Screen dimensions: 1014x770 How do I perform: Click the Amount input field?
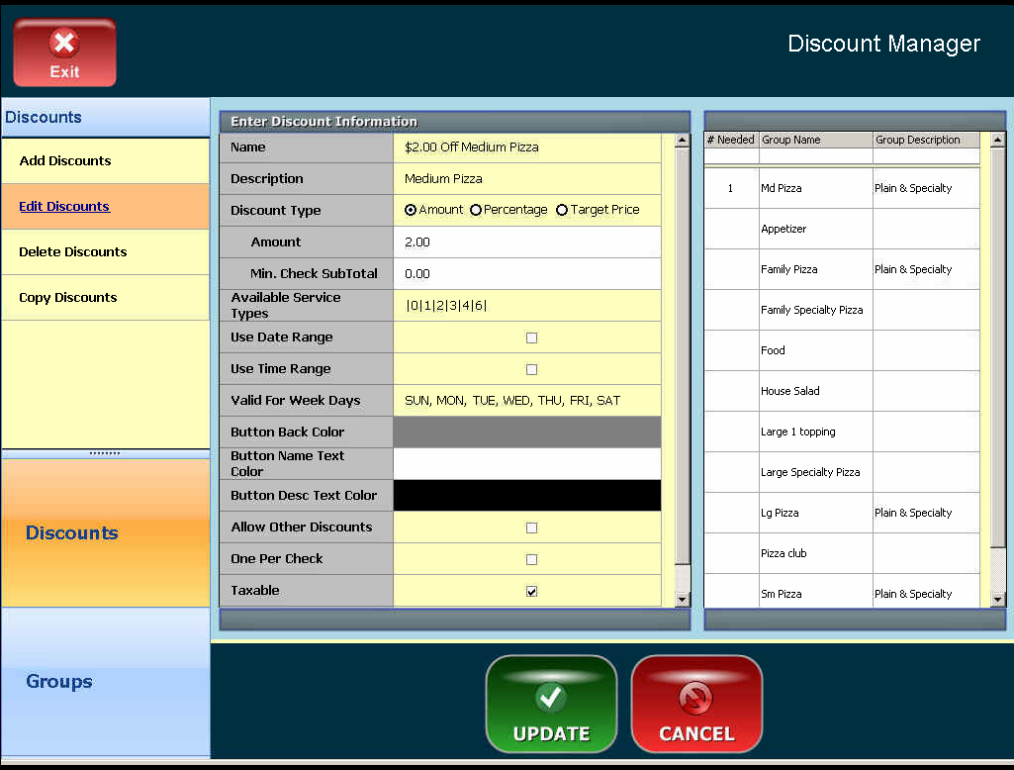[526, 242]
